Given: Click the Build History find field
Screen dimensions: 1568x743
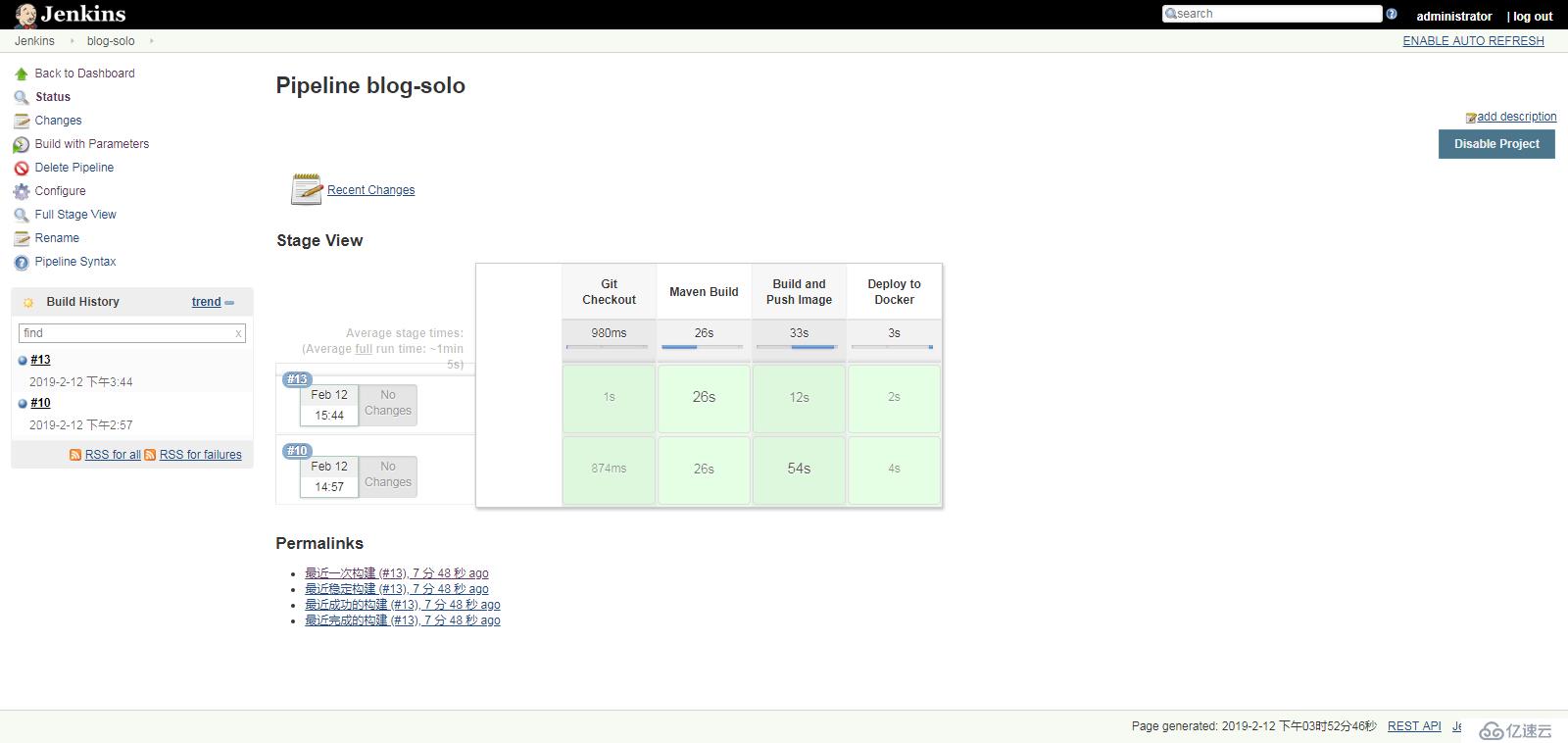Looking at the screenshot, I should click(x=131, y=333).
